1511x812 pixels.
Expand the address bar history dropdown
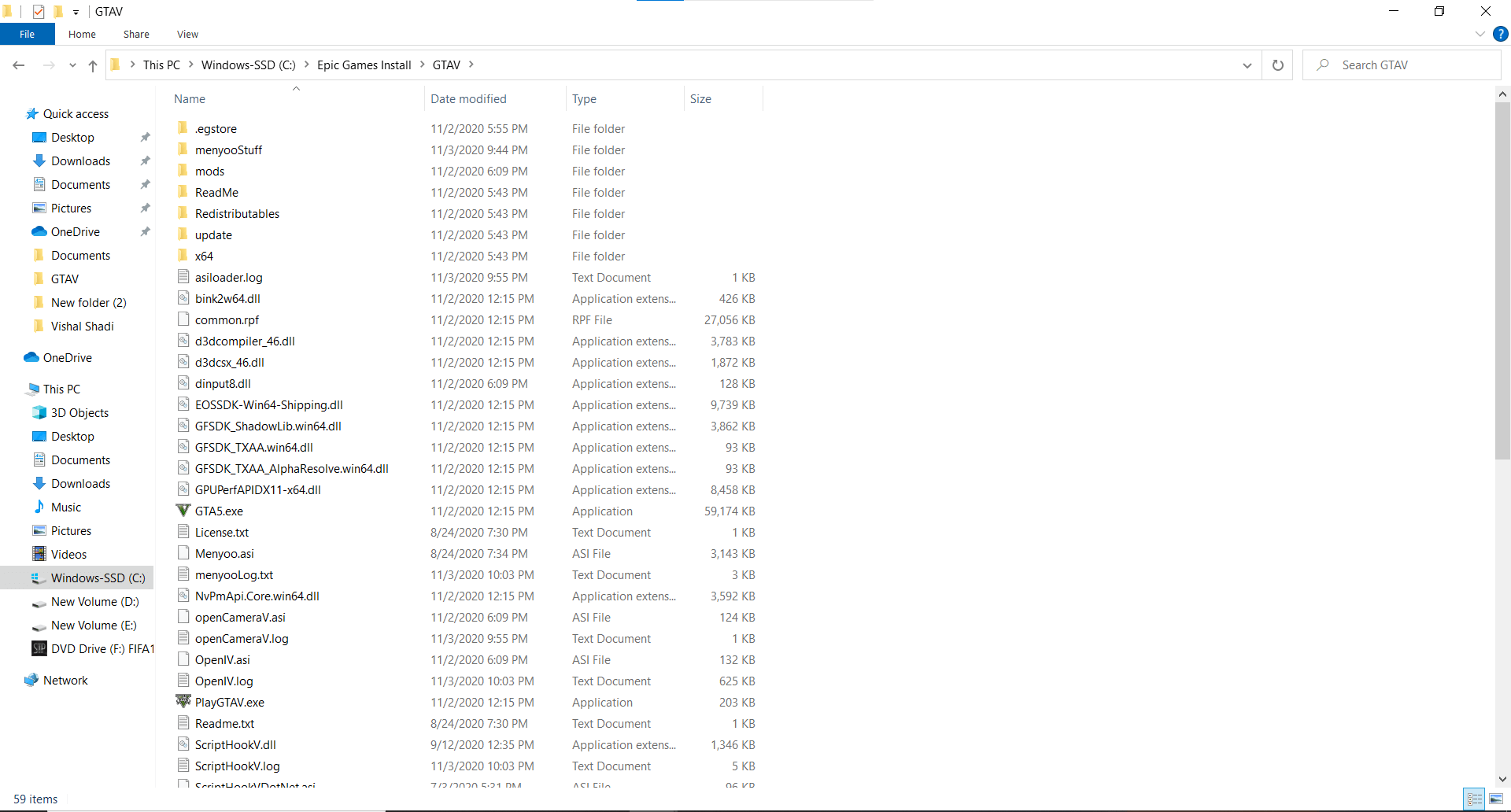1247,65
